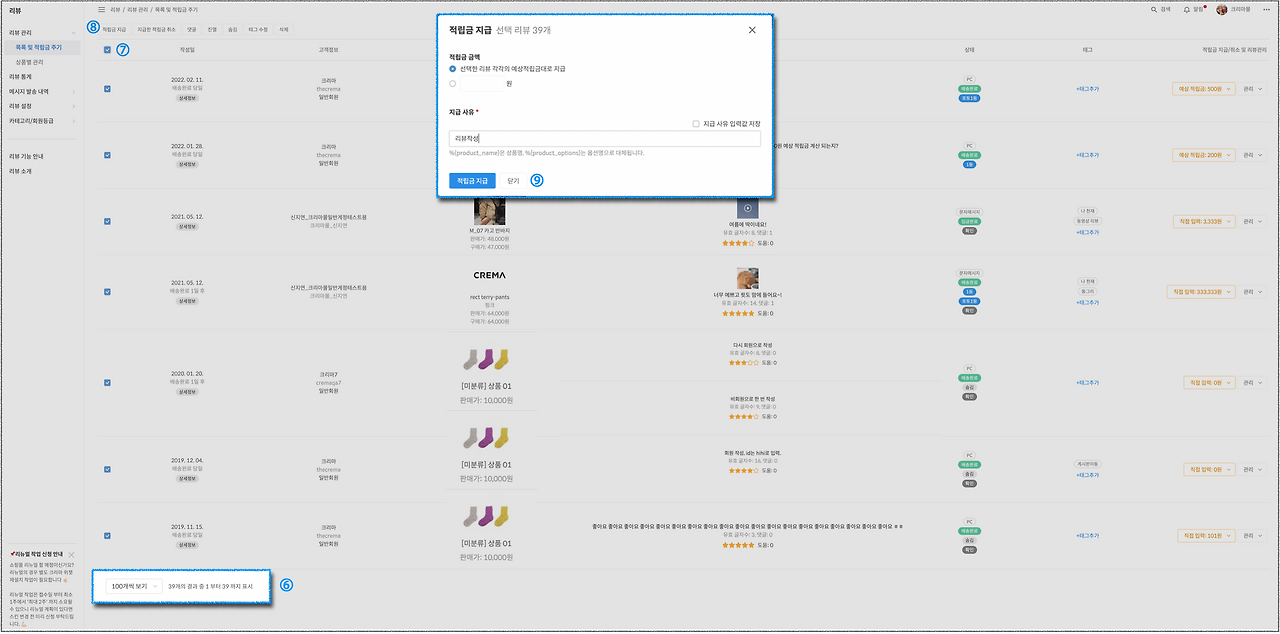Select 선택한 리뷰 각각의 예상적립금대로 지급 radio

pyautogui.click(x=453, y=68)
